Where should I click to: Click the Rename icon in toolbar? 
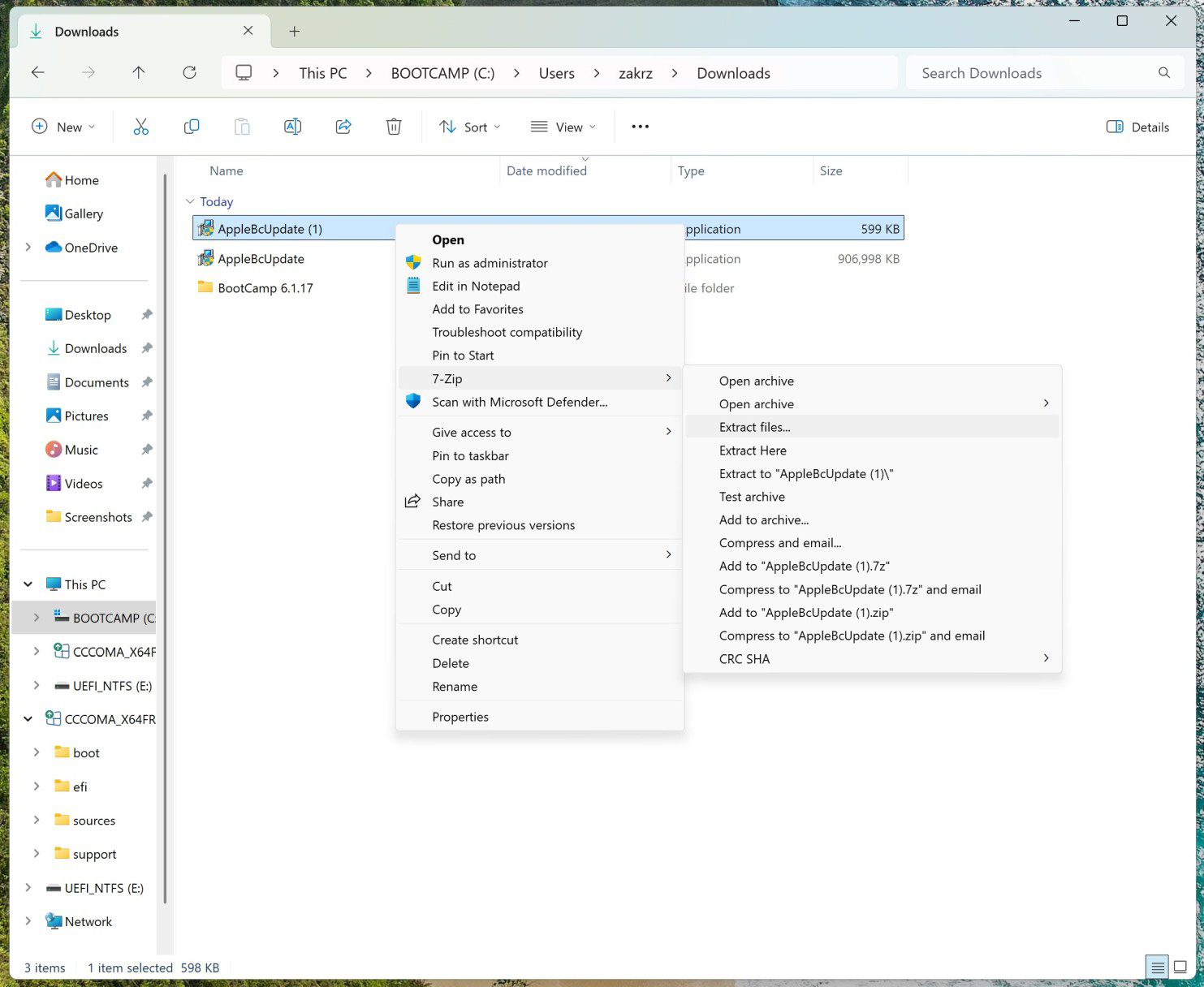tap(292, 127)
